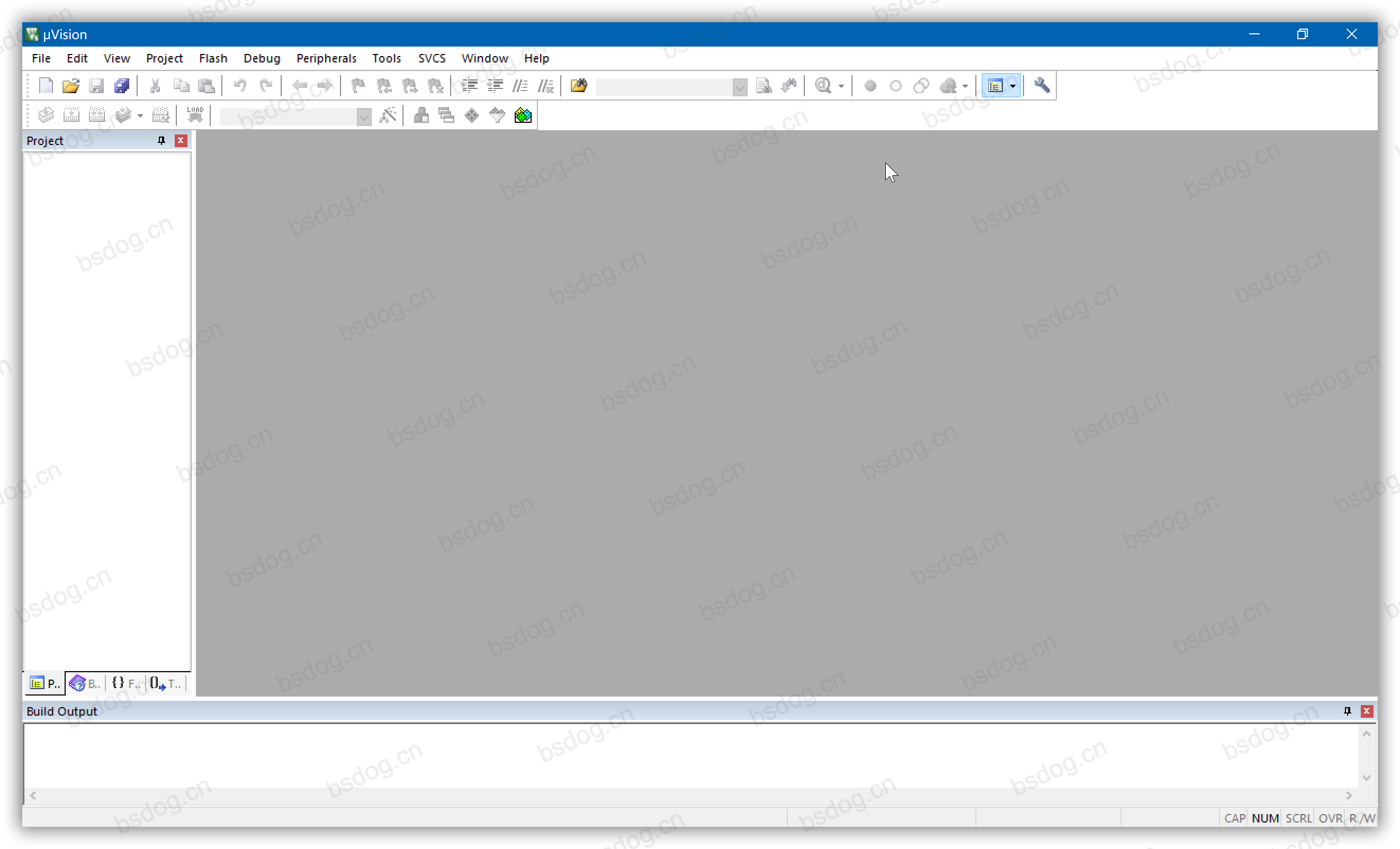Click Build Output scroll down arrow

1367,778
